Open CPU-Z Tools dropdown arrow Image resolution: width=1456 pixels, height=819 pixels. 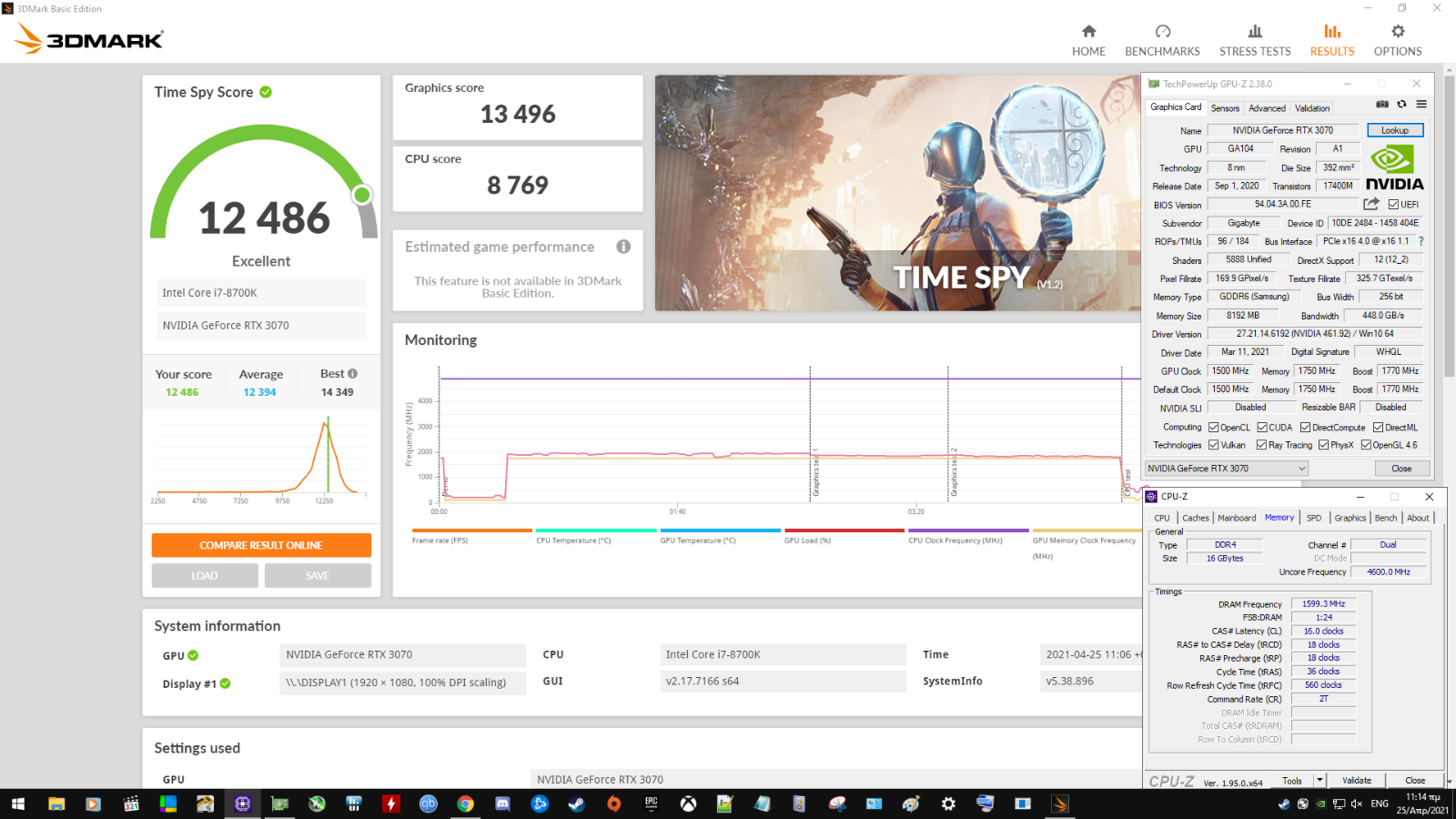tap(1319, 781)
